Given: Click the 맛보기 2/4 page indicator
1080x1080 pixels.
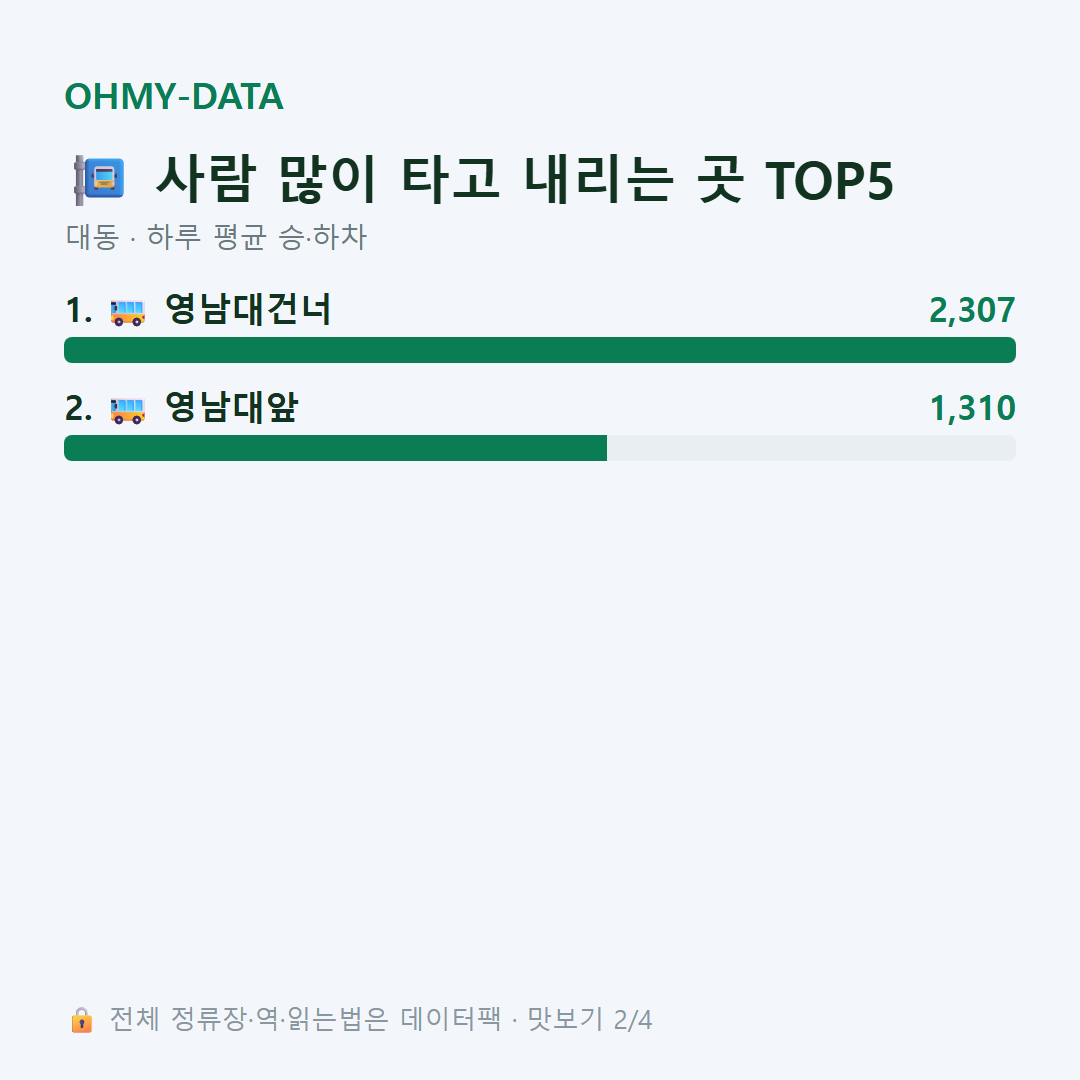Looking at the screenshot, I should [590, 1019].
